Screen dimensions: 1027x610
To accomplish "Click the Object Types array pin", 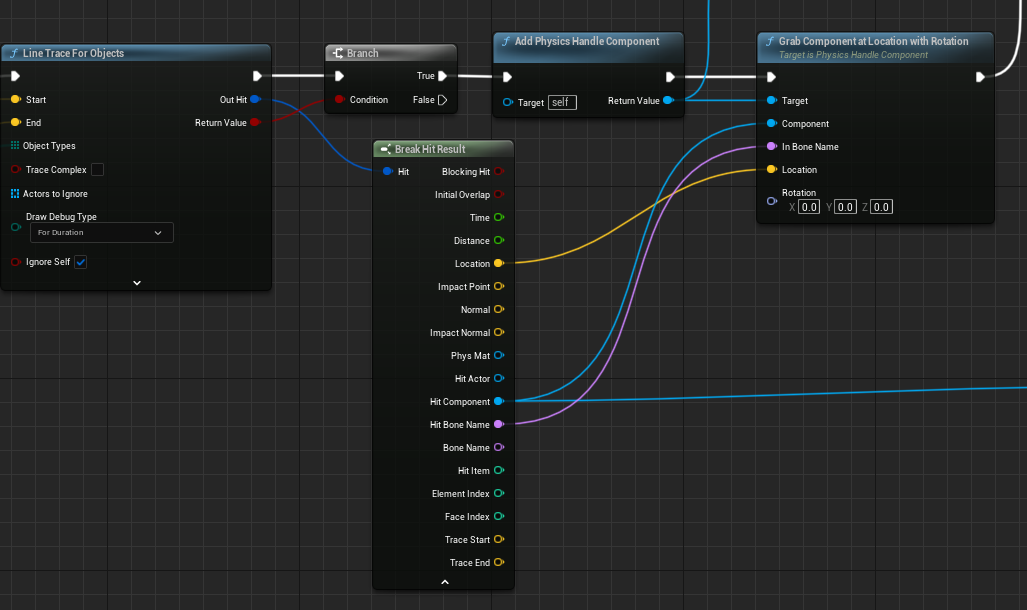I will (15, 145).
